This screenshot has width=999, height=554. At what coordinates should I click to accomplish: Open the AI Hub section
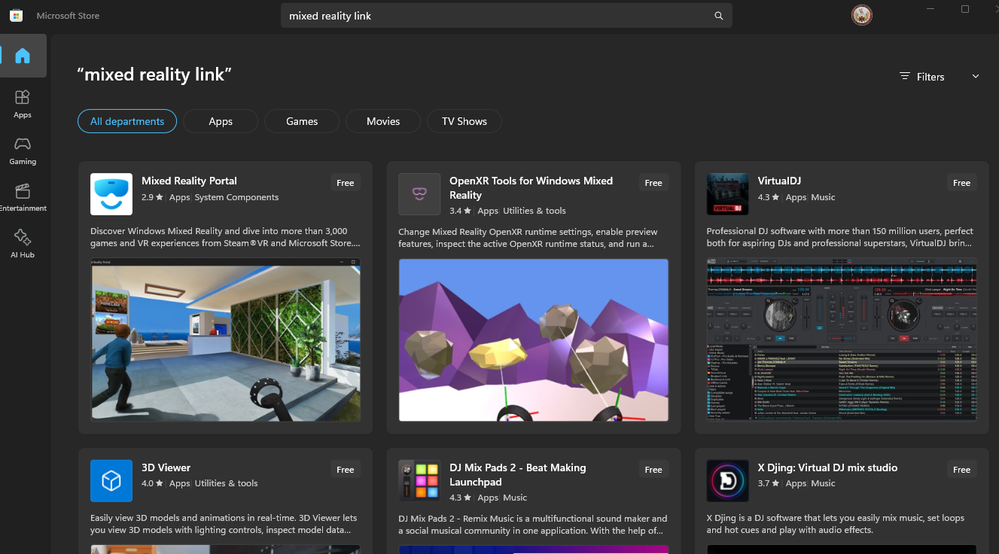pos(22,244)
